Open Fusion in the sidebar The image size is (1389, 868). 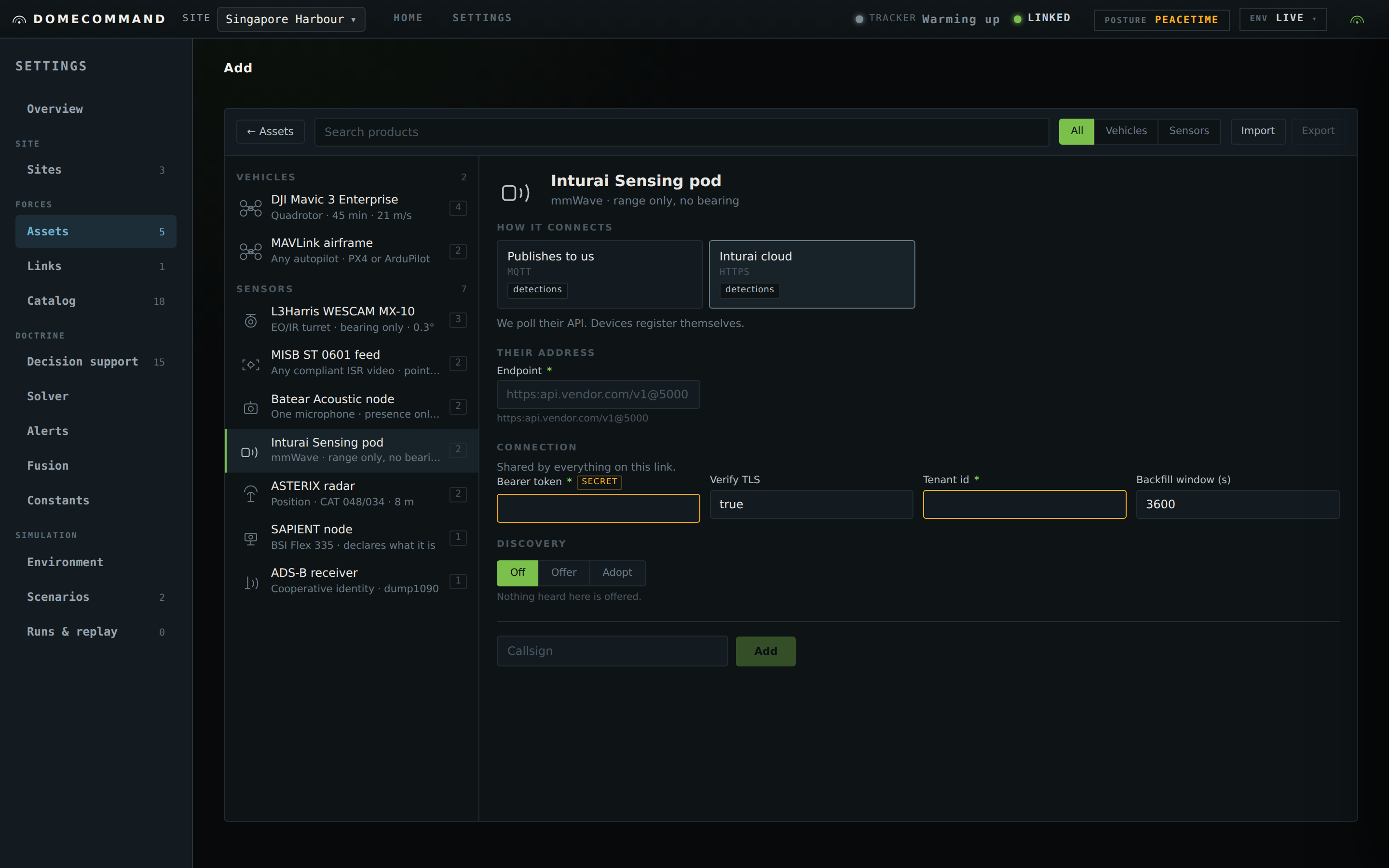(x=95, y=465)
